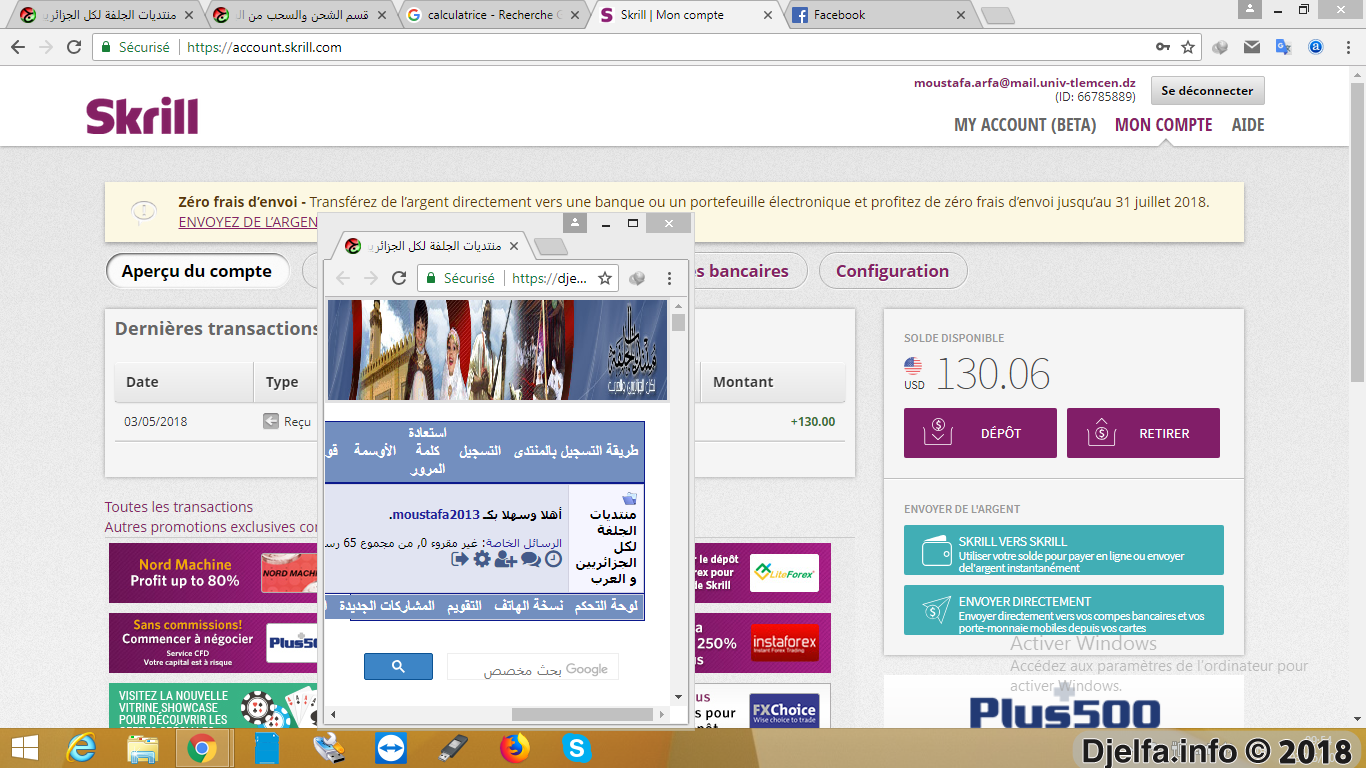Select MON COMPTE in Skrill header
This screenshot has height=768, width=1366.
click(1164, 125)
